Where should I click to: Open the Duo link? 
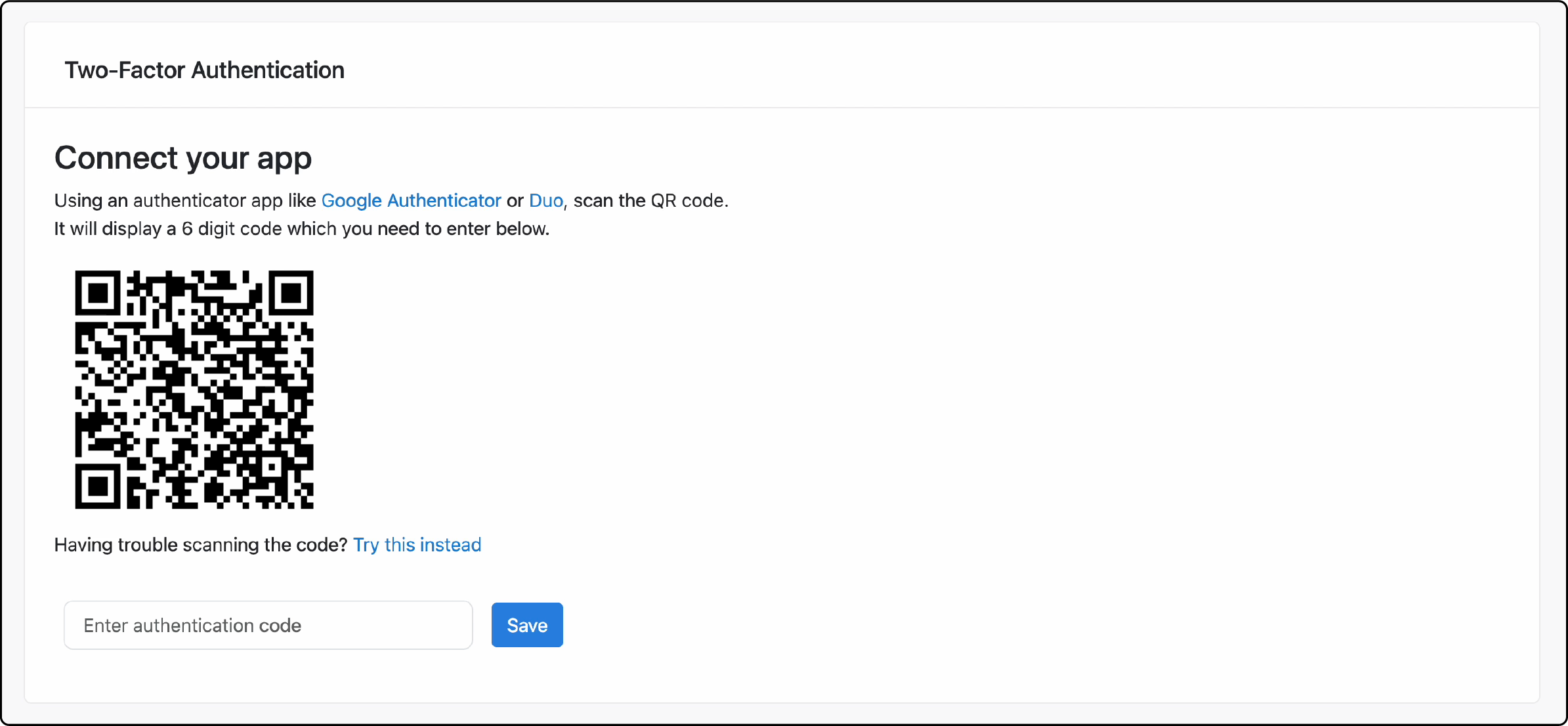tap(546, 201)
